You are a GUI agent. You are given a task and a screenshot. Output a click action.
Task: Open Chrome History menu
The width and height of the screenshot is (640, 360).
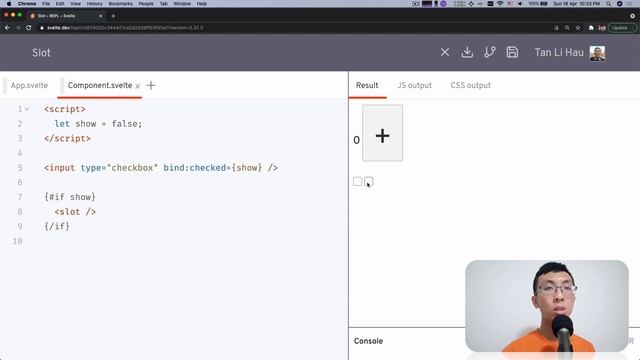tap(94, 4)
